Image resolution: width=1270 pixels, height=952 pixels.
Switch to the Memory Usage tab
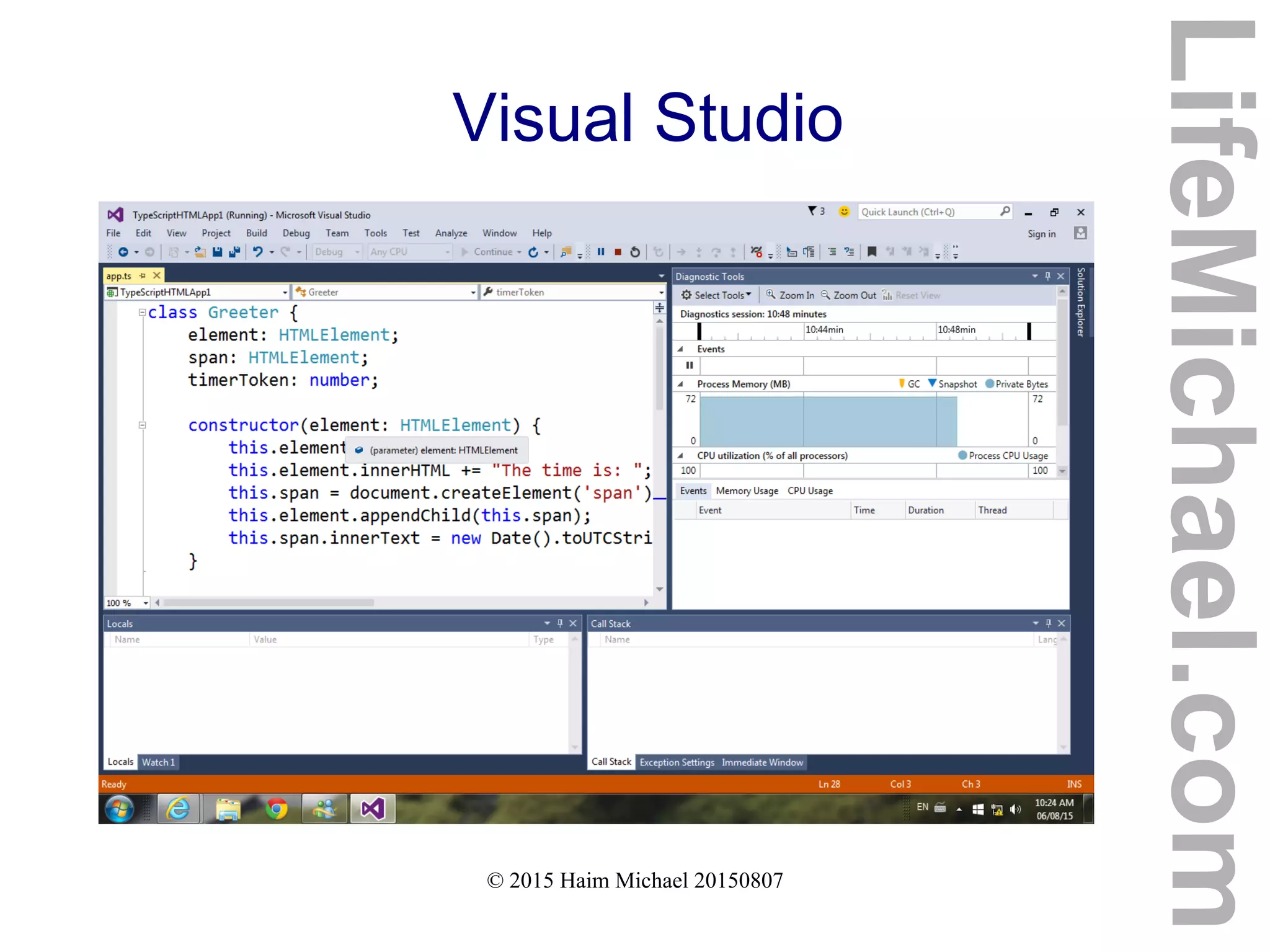(x=747, y=491)
